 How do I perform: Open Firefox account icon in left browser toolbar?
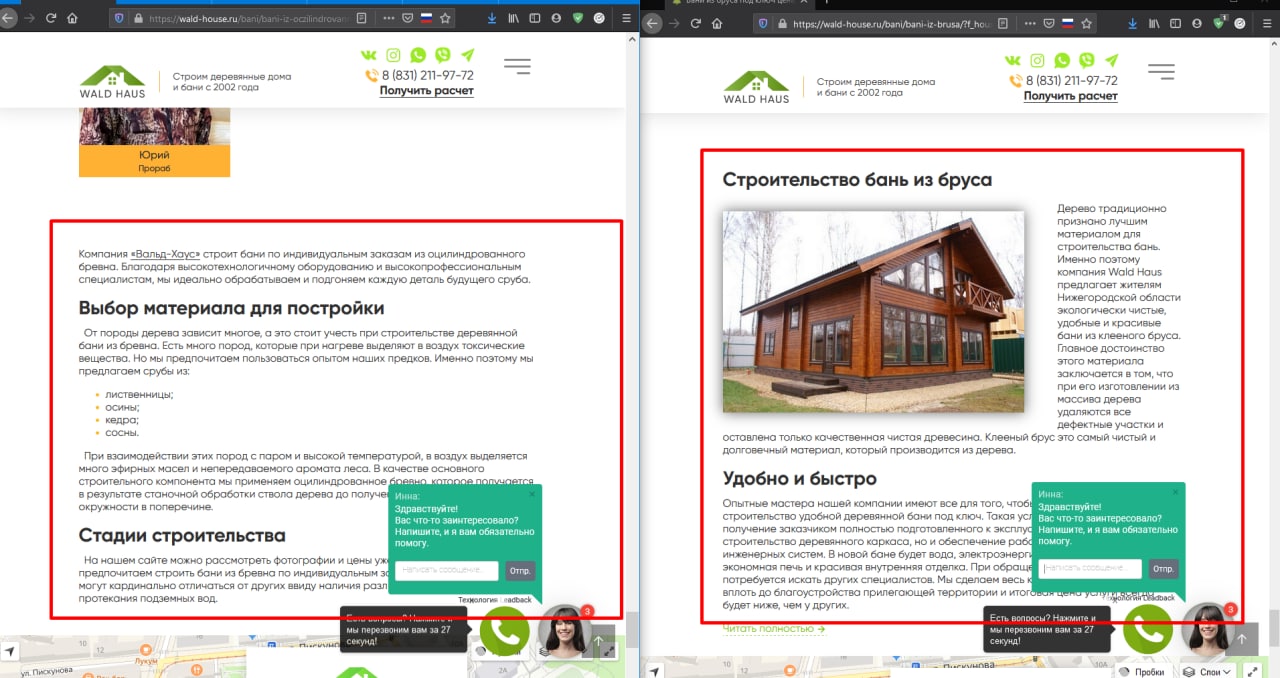pos(555,18)
